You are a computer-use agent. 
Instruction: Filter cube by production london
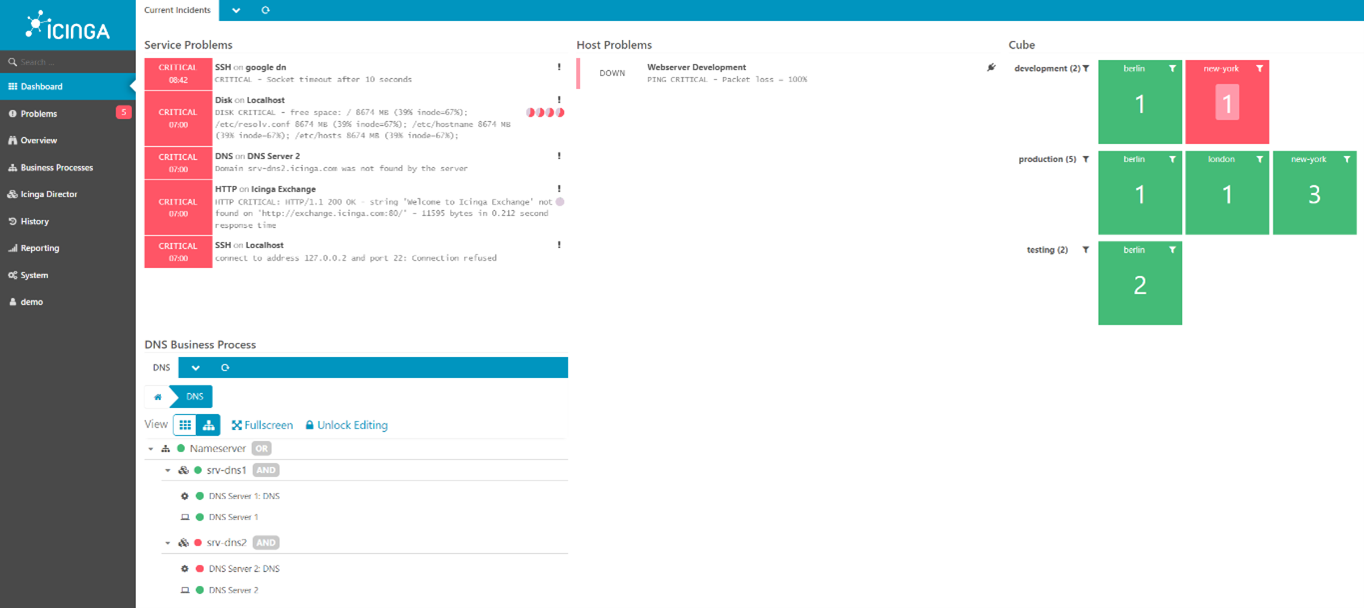click(1259, 159)
